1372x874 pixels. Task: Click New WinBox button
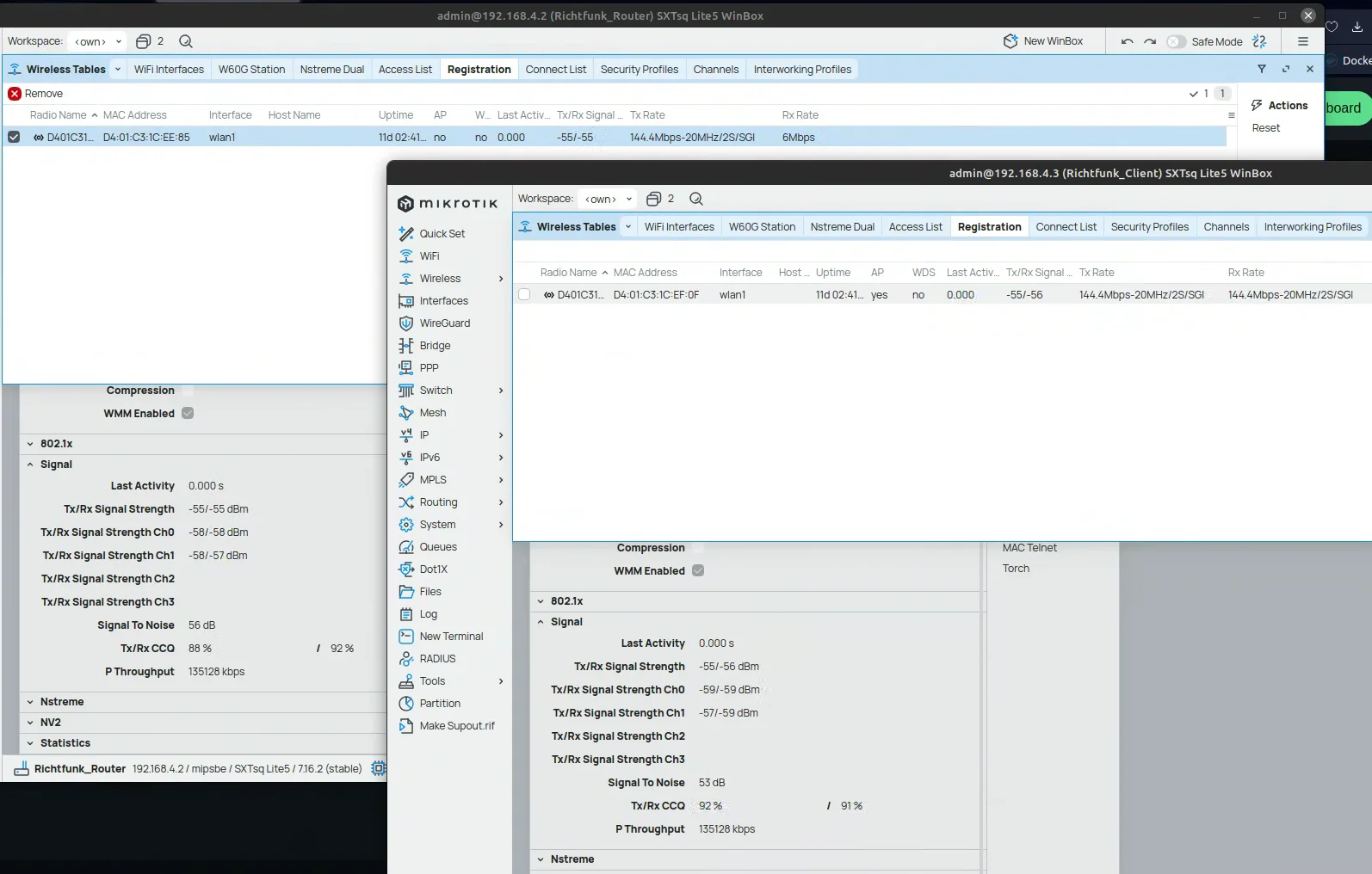(1043, 41)
